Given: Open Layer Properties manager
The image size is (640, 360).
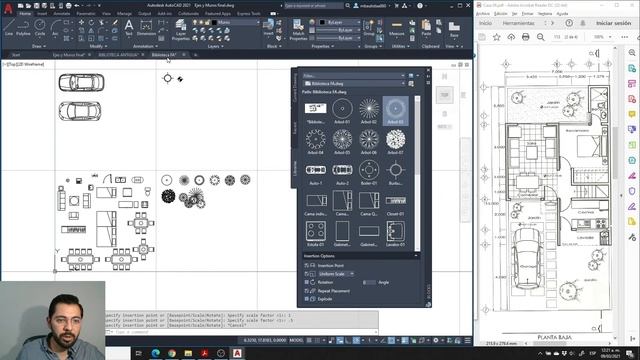Looking at the screenshot, I should pos(180,30).
